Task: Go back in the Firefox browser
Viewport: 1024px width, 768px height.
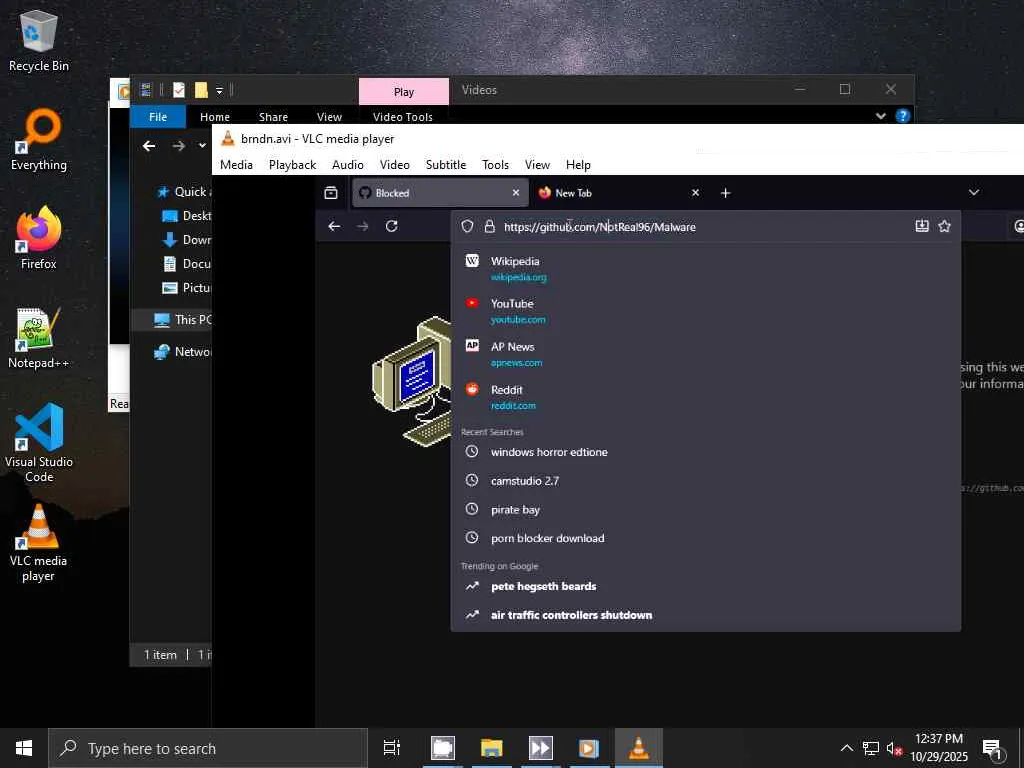Action: (x=334, y=226)
